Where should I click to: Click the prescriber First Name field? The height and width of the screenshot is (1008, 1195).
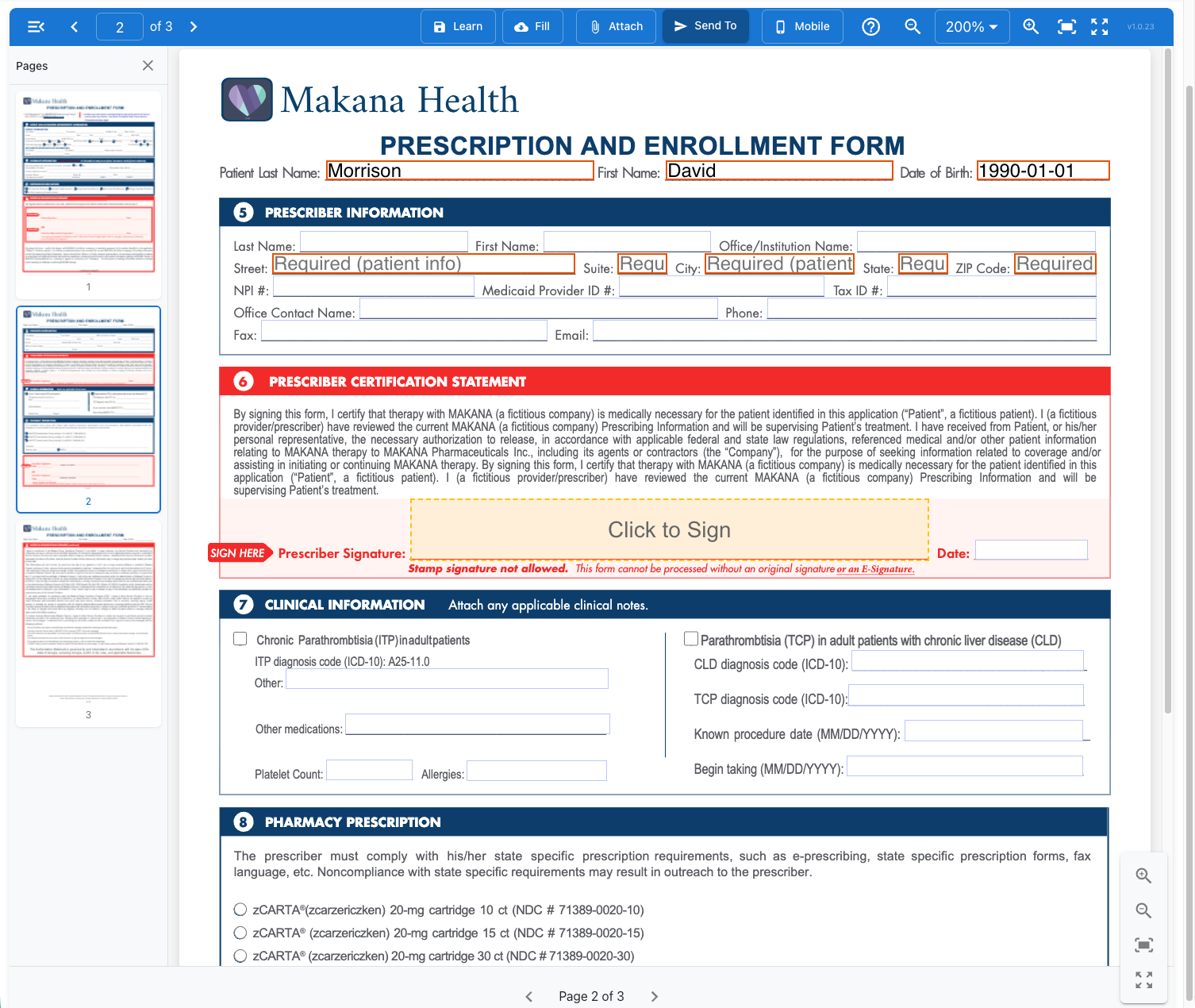pos(627,242)
